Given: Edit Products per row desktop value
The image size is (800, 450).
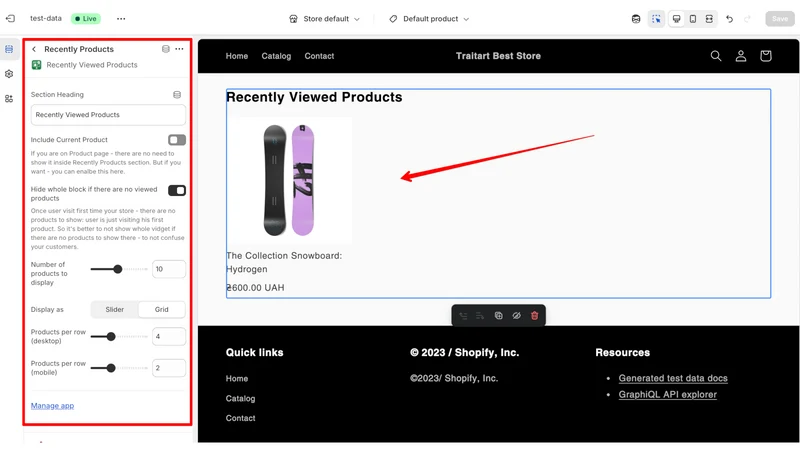Looking at the screenshot, I should [x=169, y=336].
